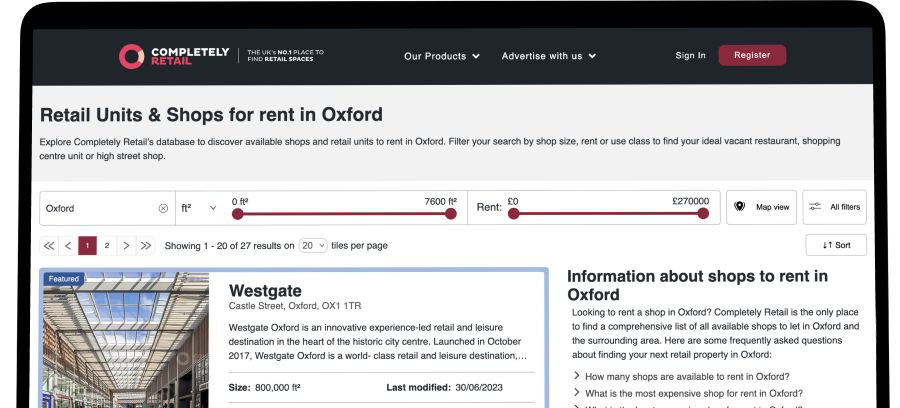Screen dimensions: 900x408
Task: Grab the minimum rent slider handle at £0
Action: 514,213
